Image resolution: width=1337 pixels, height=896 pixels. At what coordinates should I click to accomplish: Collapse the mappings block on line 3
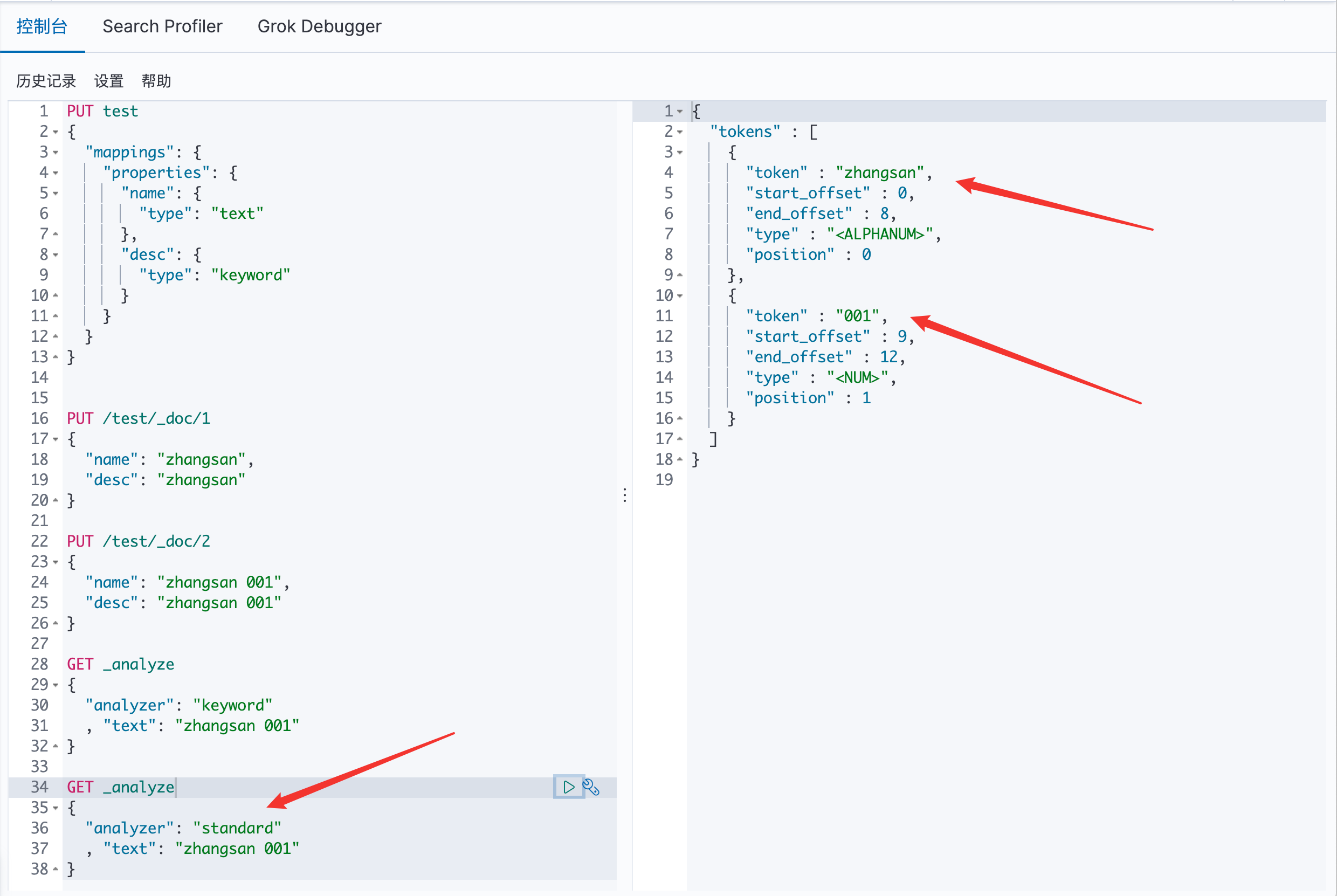coord(56,153)
